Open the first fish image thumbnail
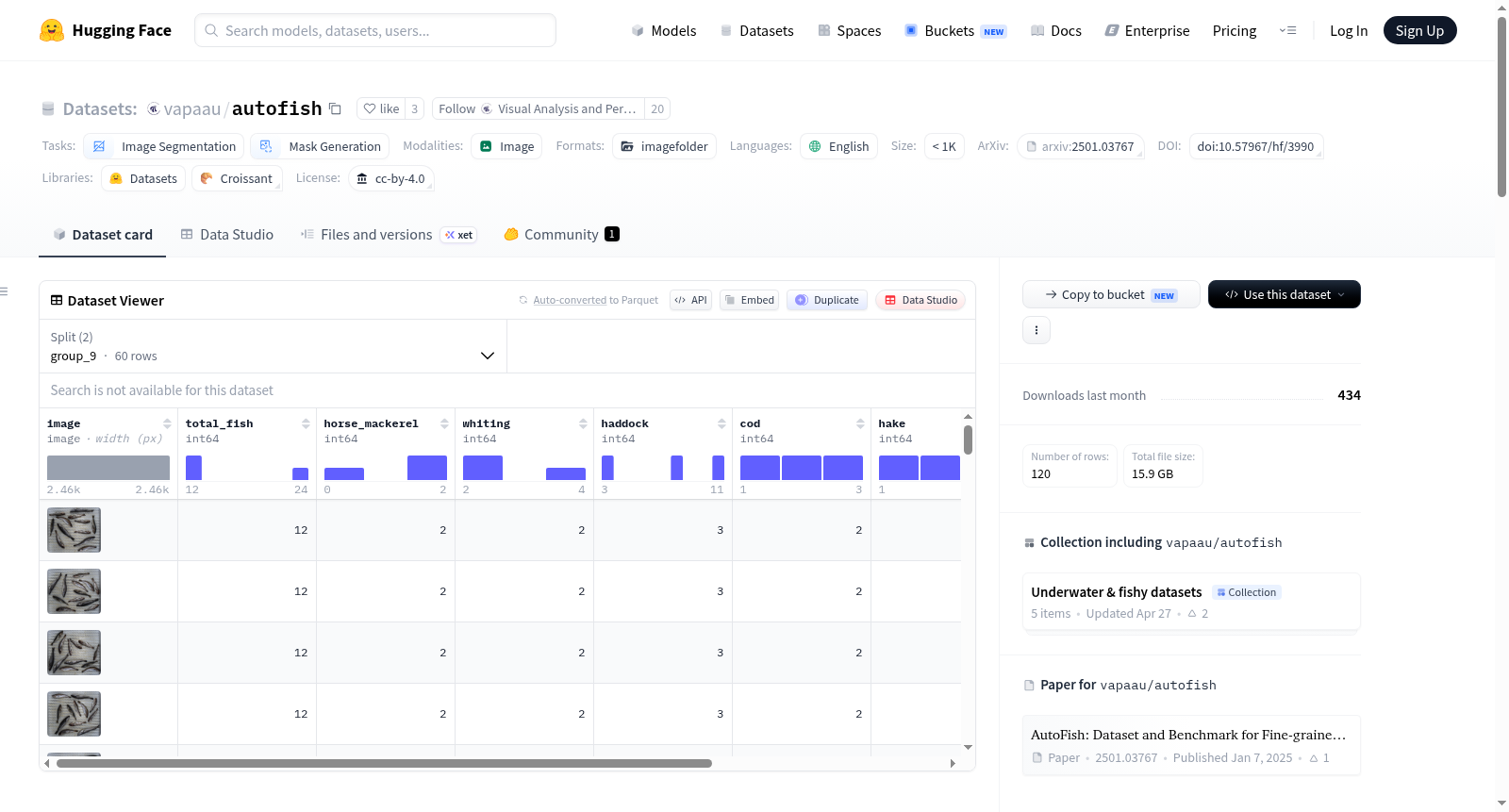The height and width of the screenshot is (812, 1509). click(x=74, y=530)
